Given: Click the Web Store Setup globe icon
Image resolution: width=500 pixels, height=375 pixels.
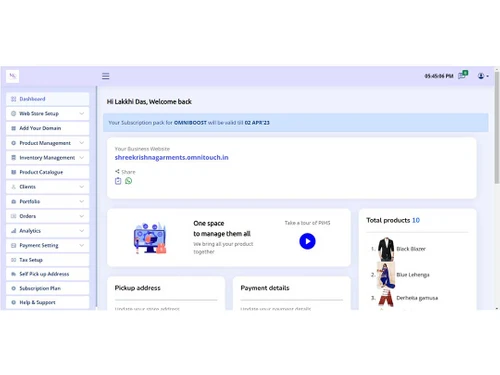Looking at the screenshot, I should coord(14,113).
